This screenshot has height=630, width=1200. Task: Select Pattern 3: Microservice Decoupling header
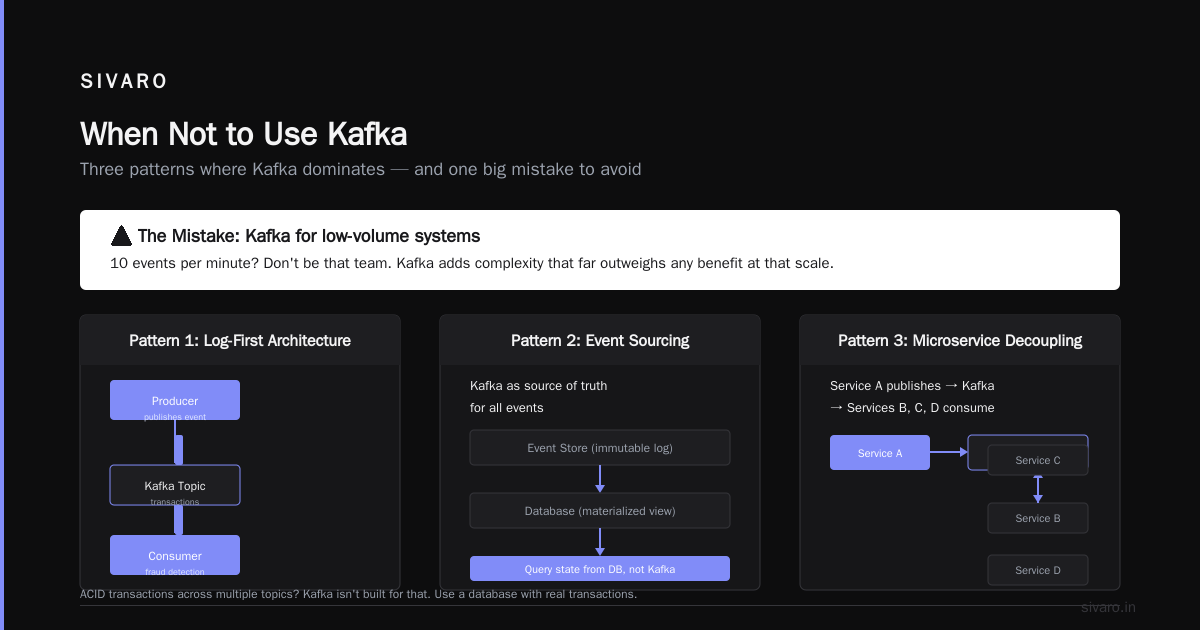pyautogui.click(x=960, y=340)
